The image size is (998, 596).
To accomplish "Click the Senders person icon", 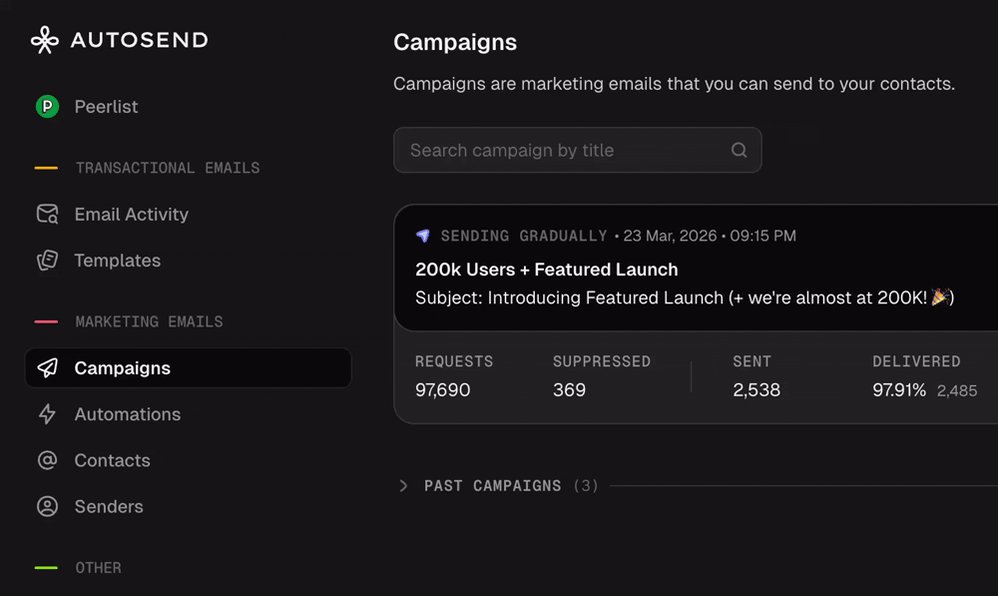I will (47, 506).
